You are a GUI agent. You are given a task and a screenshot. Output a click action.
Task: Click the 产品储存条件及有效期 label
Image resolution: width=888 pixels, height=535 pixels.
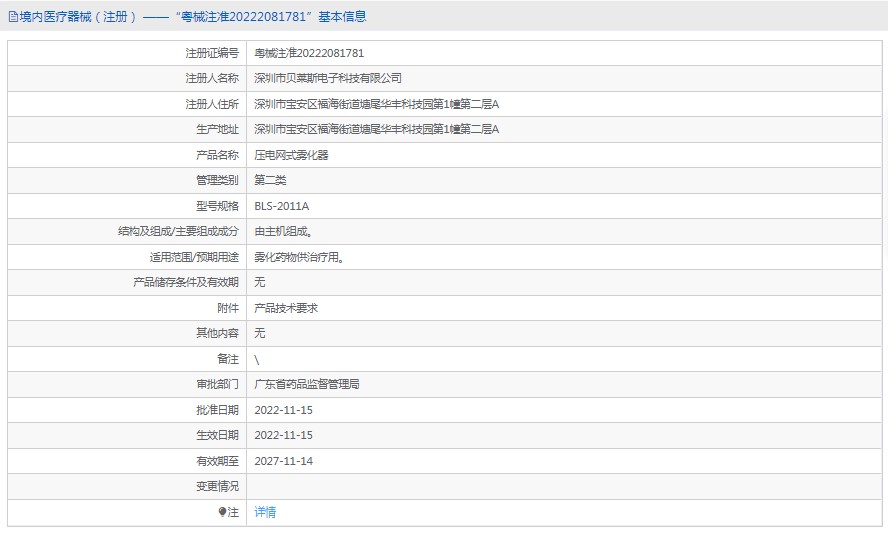[186, 283]
